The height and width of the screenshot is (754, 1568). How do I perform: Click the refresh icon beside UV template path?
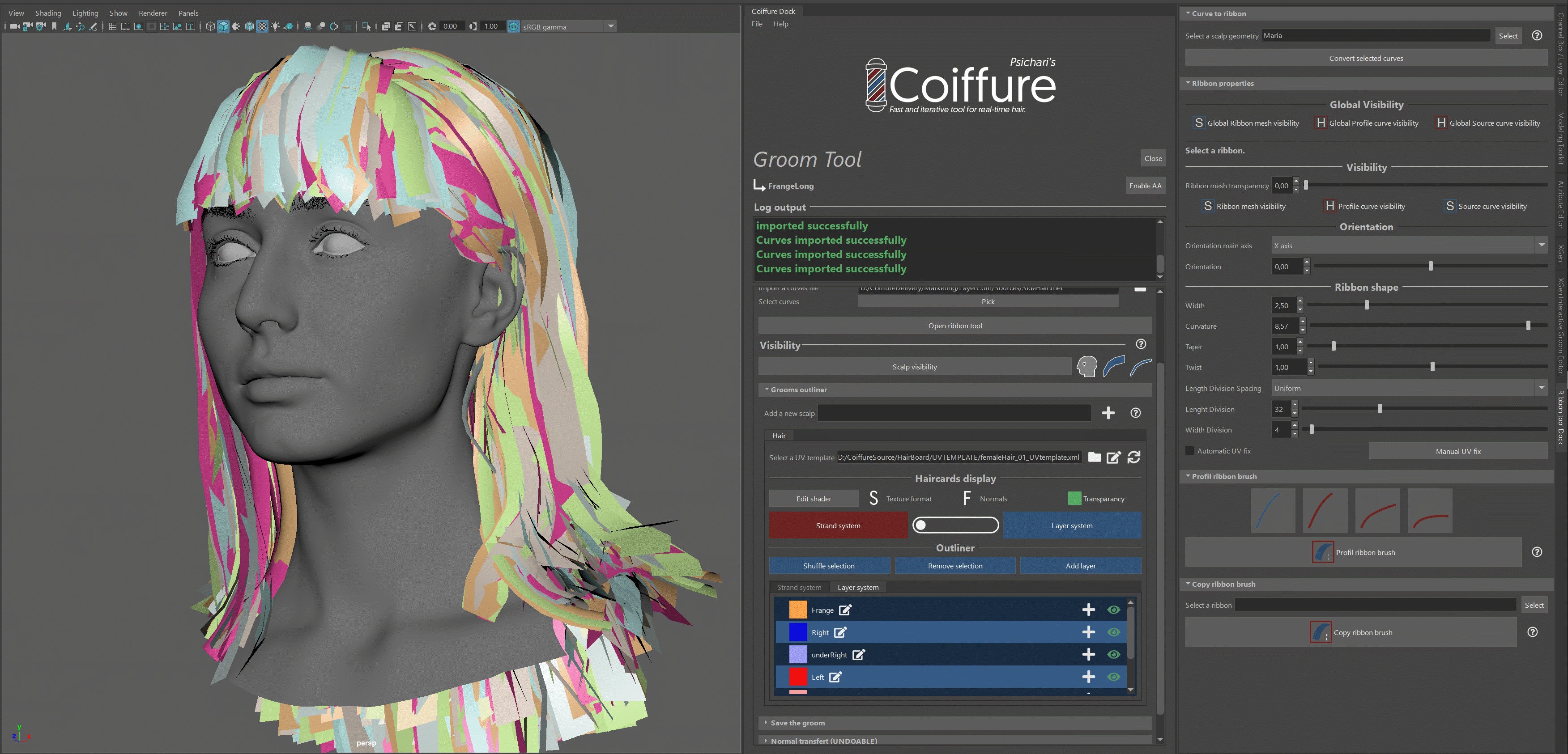click(1133, 457)
